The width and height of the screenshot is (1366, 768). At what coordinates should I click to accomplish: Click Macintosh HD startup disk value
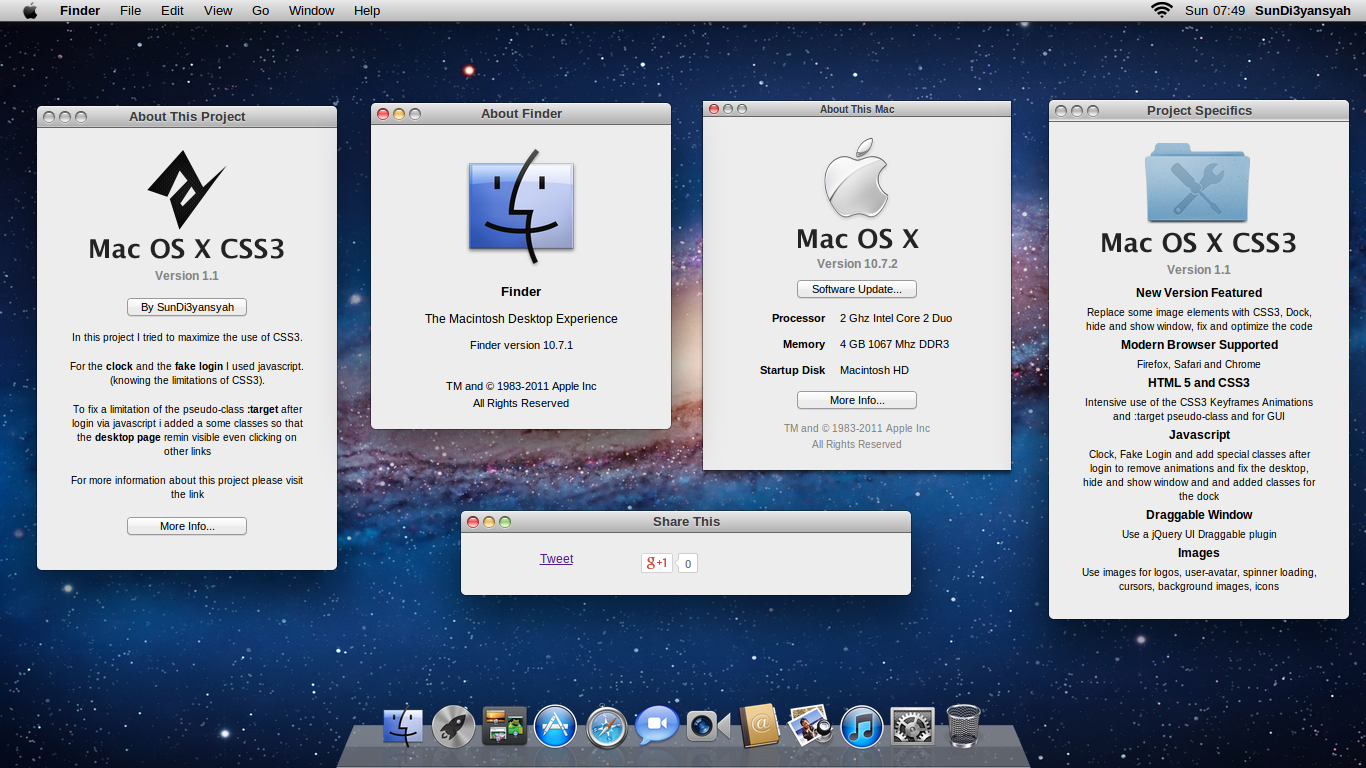(x=875, y=370)
